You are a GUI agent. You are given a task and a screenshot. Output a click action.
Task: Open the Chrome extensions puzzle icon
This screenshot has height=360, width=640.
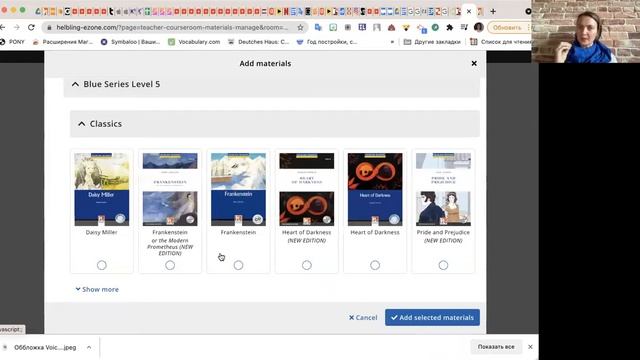tap(449, 27)
